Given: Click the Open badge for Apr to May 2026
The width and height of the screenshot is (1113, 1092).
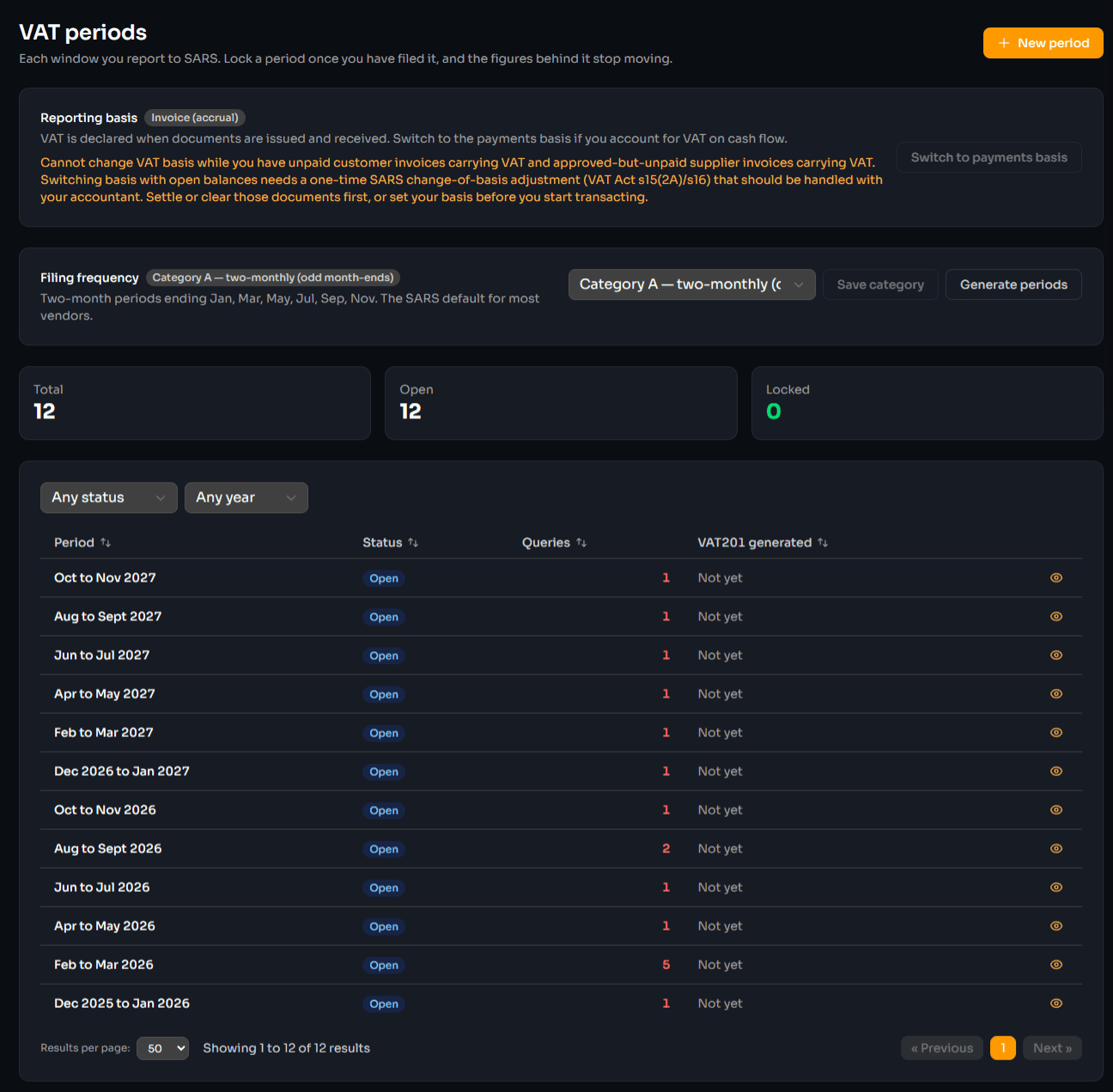Looking at the screenshot, I should tap(384, 926).
